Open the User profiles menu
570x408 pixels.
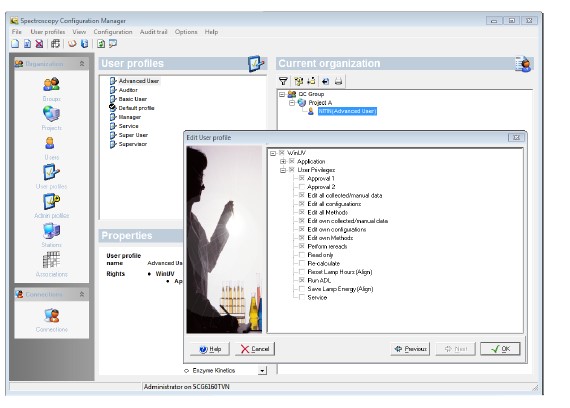[48, 32]
